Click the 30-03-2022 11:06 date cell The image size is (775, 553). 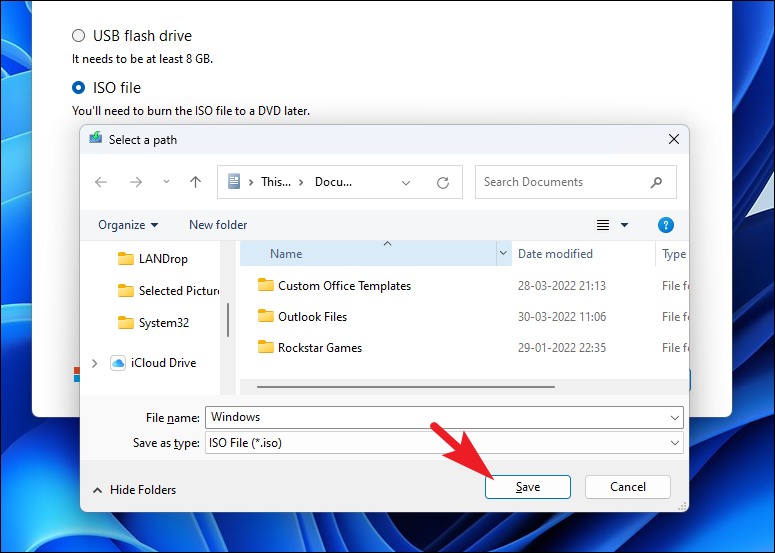pyautogui.click(x=562, y=317)
